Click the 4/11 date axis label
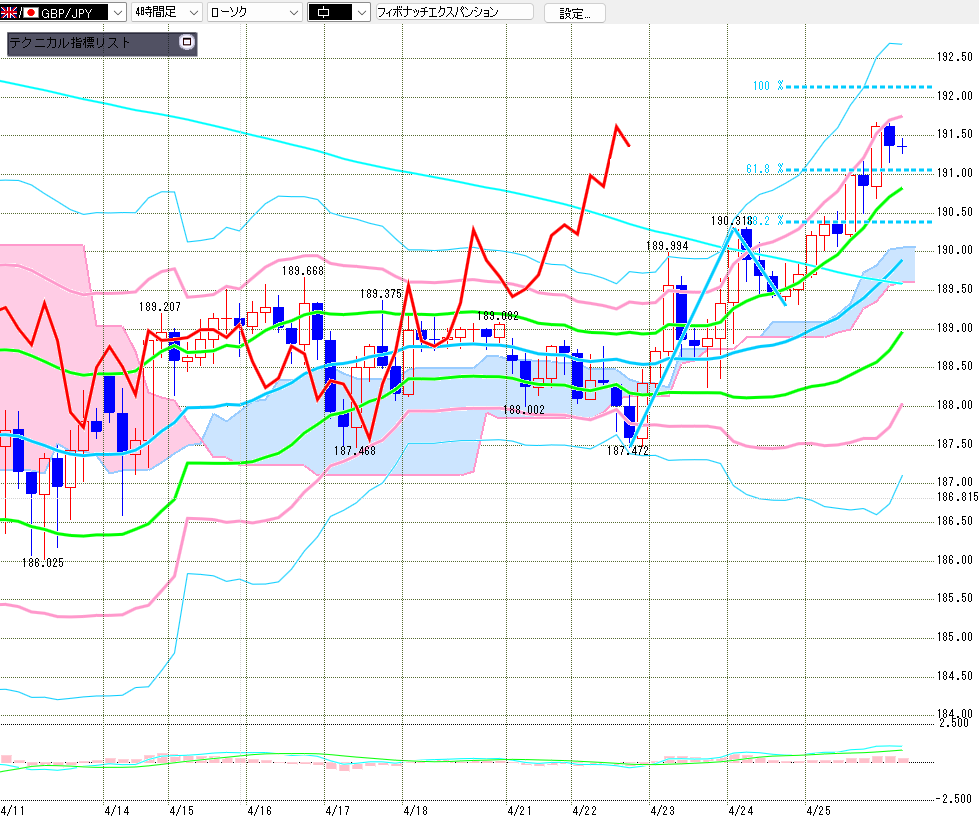The width and height of the screenshot is (979, 821). (x=12, y=810)
